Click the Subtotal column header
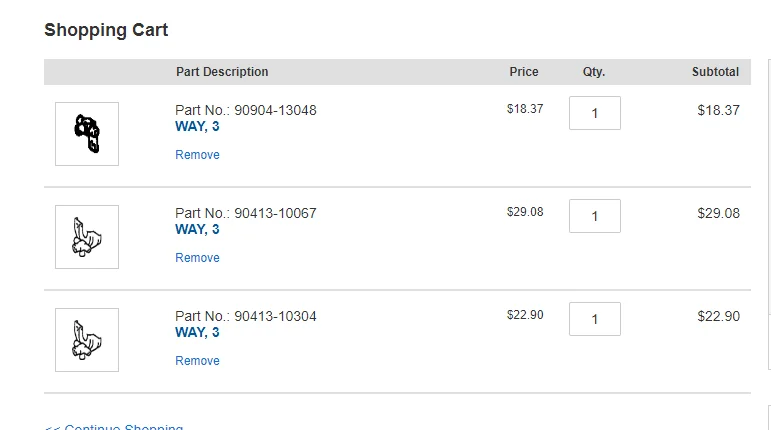 click(715, 72)
